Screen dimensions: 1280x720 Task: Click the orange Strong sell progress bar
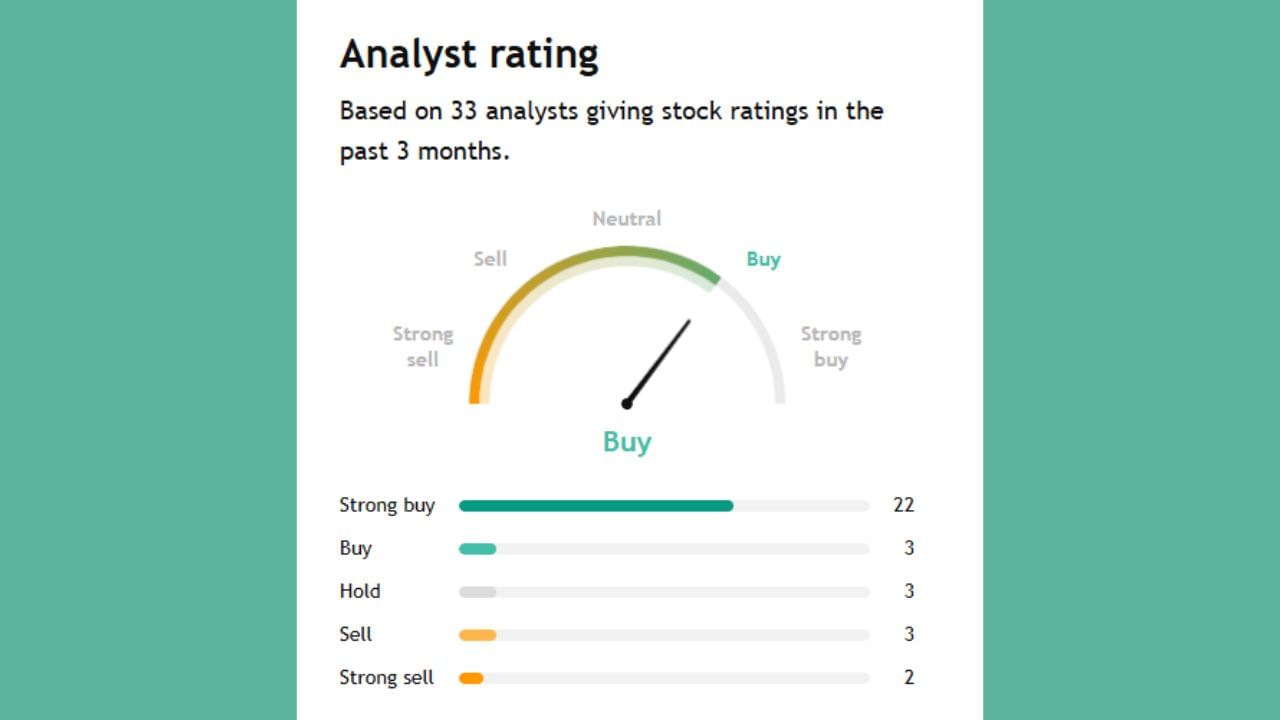(471, 678)
